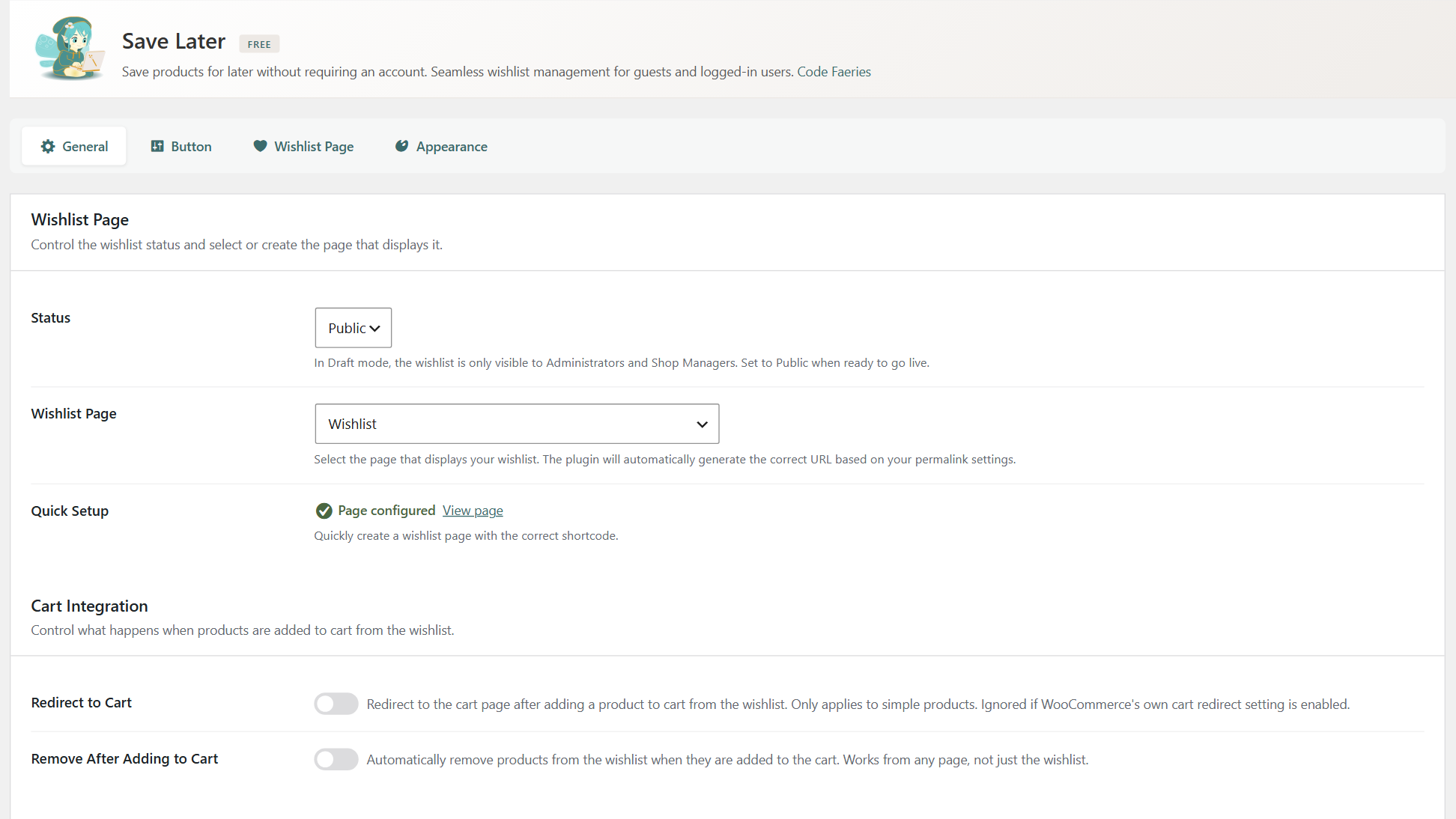Screen dimensions: 1456x819
Task: Click the Cart Integration section heading
Action: [x=90, y=606]
